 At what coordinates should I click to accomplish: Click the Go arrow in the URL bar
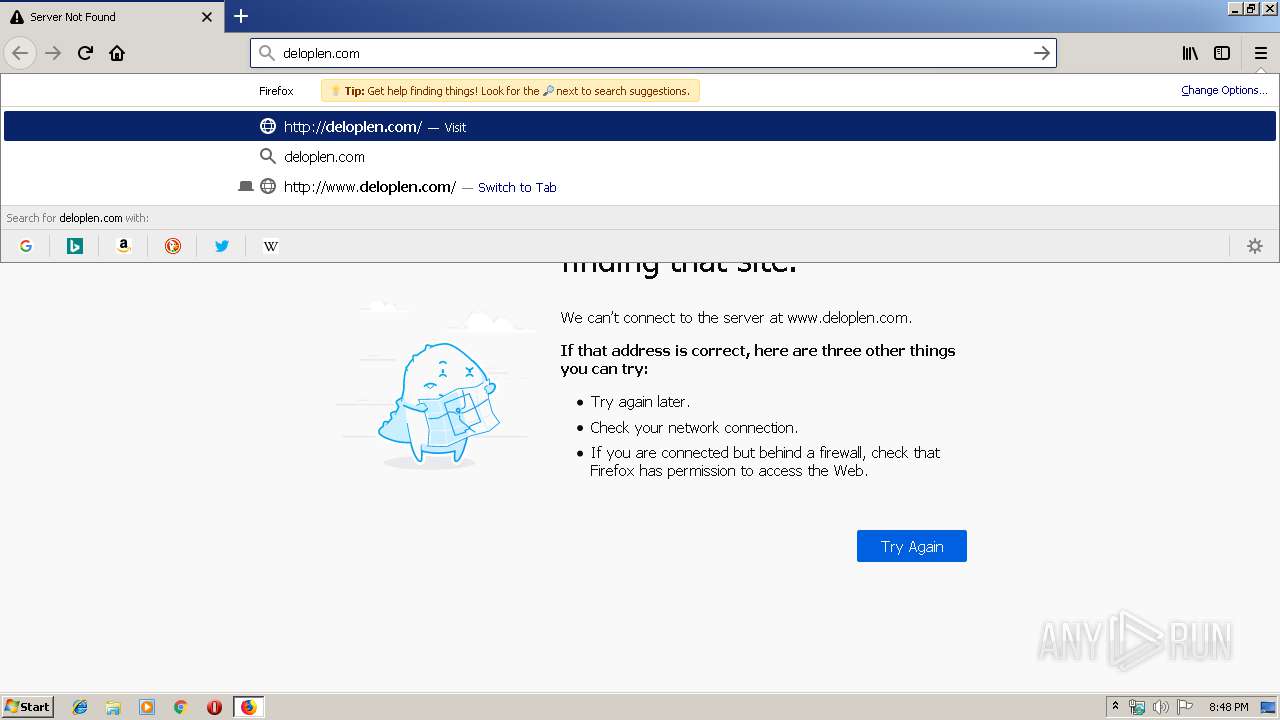click(1041, 53)
